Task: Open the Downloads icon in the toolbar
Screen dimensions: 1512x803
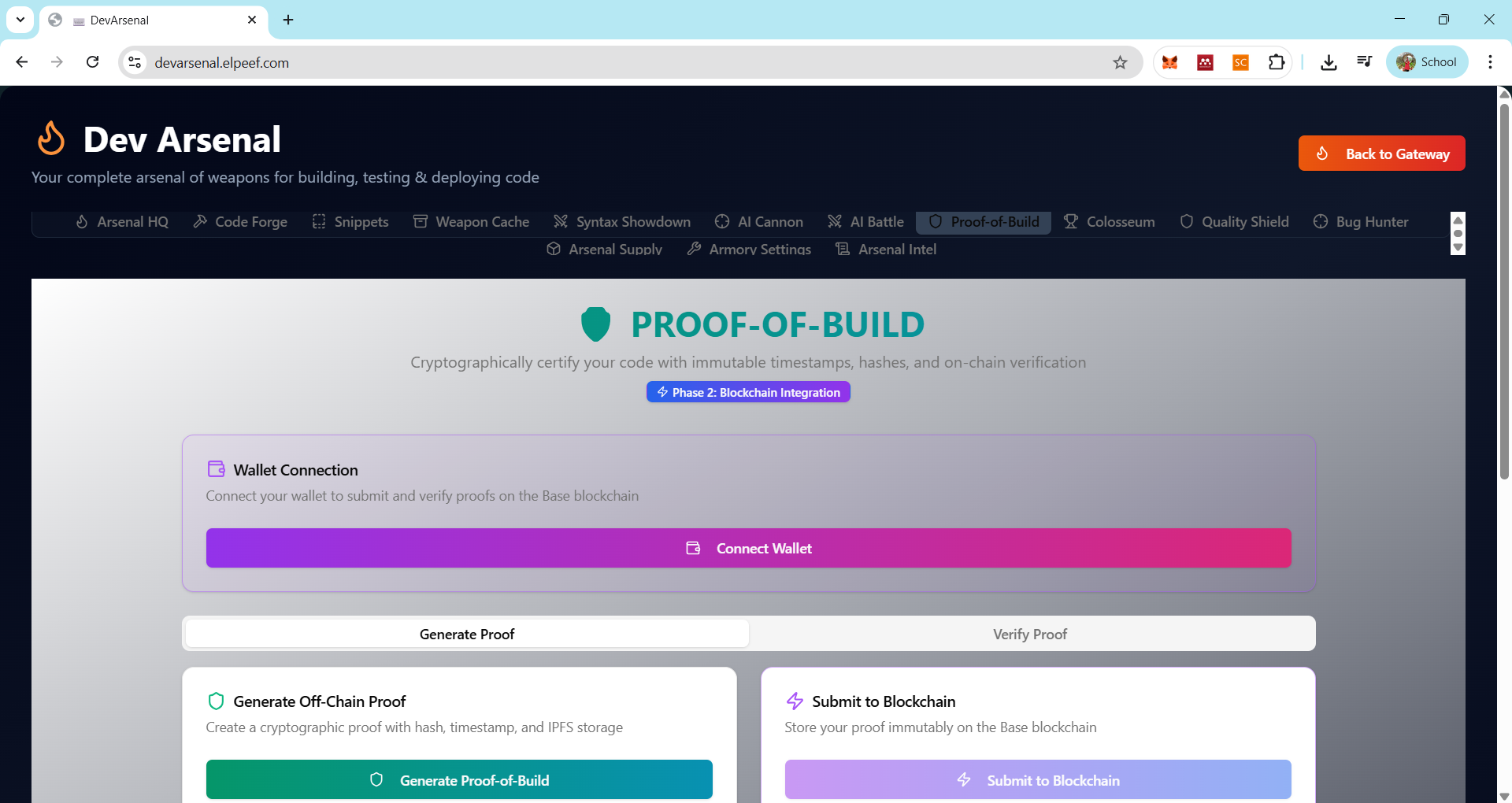Action: point(1329,61)
